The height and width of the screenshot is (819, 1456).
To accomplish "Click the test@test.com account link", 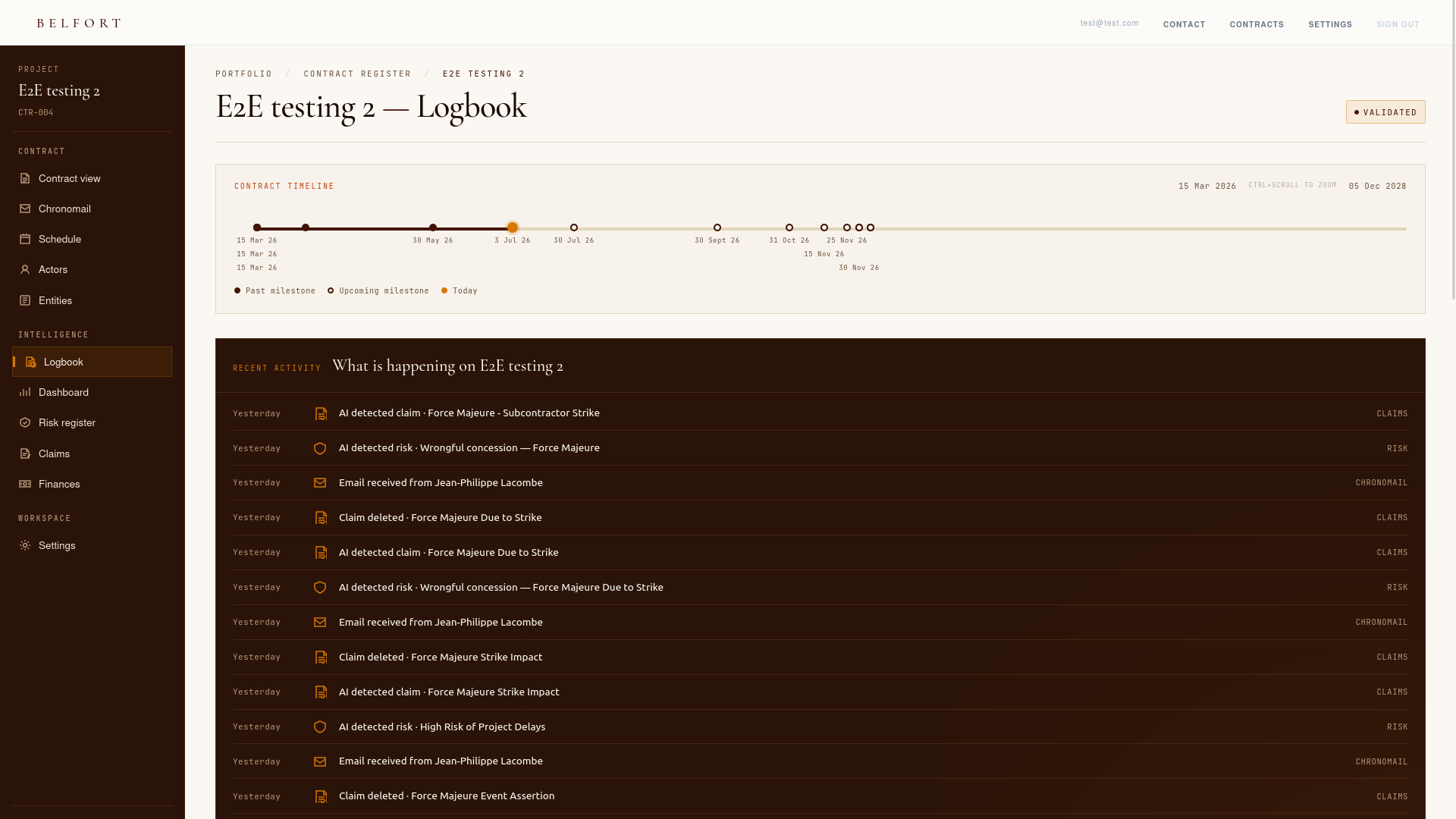I will pyautogui.click(x=1109, y=23).
